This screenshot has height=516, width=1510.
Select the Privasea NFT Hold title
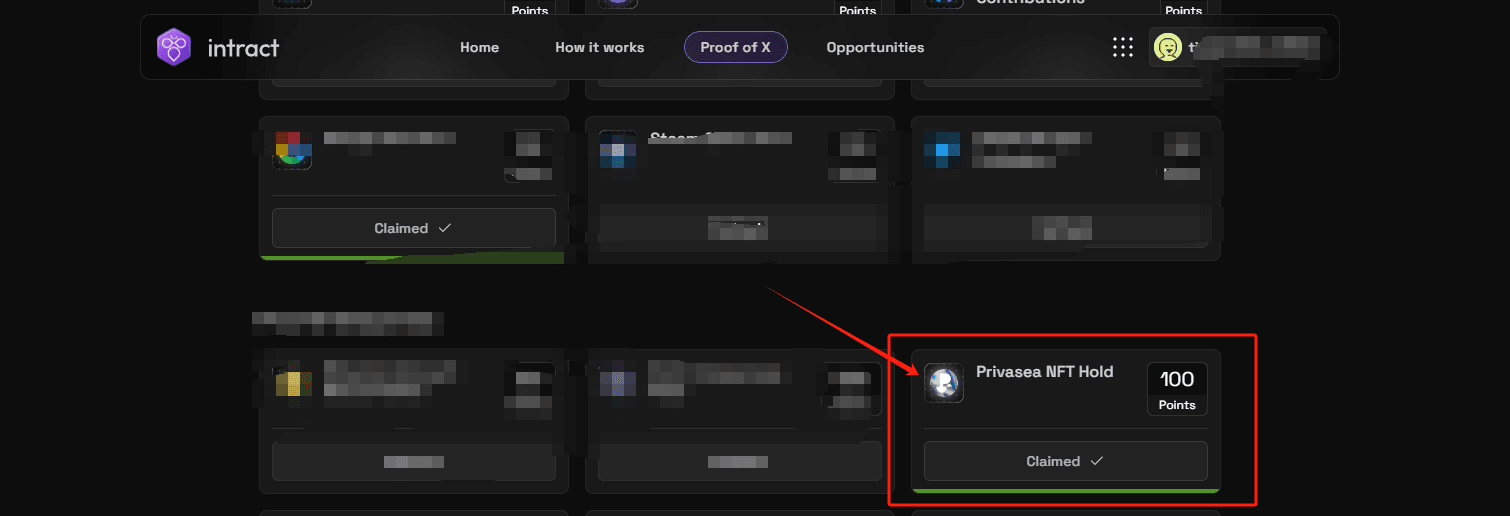click(1044, 372)
